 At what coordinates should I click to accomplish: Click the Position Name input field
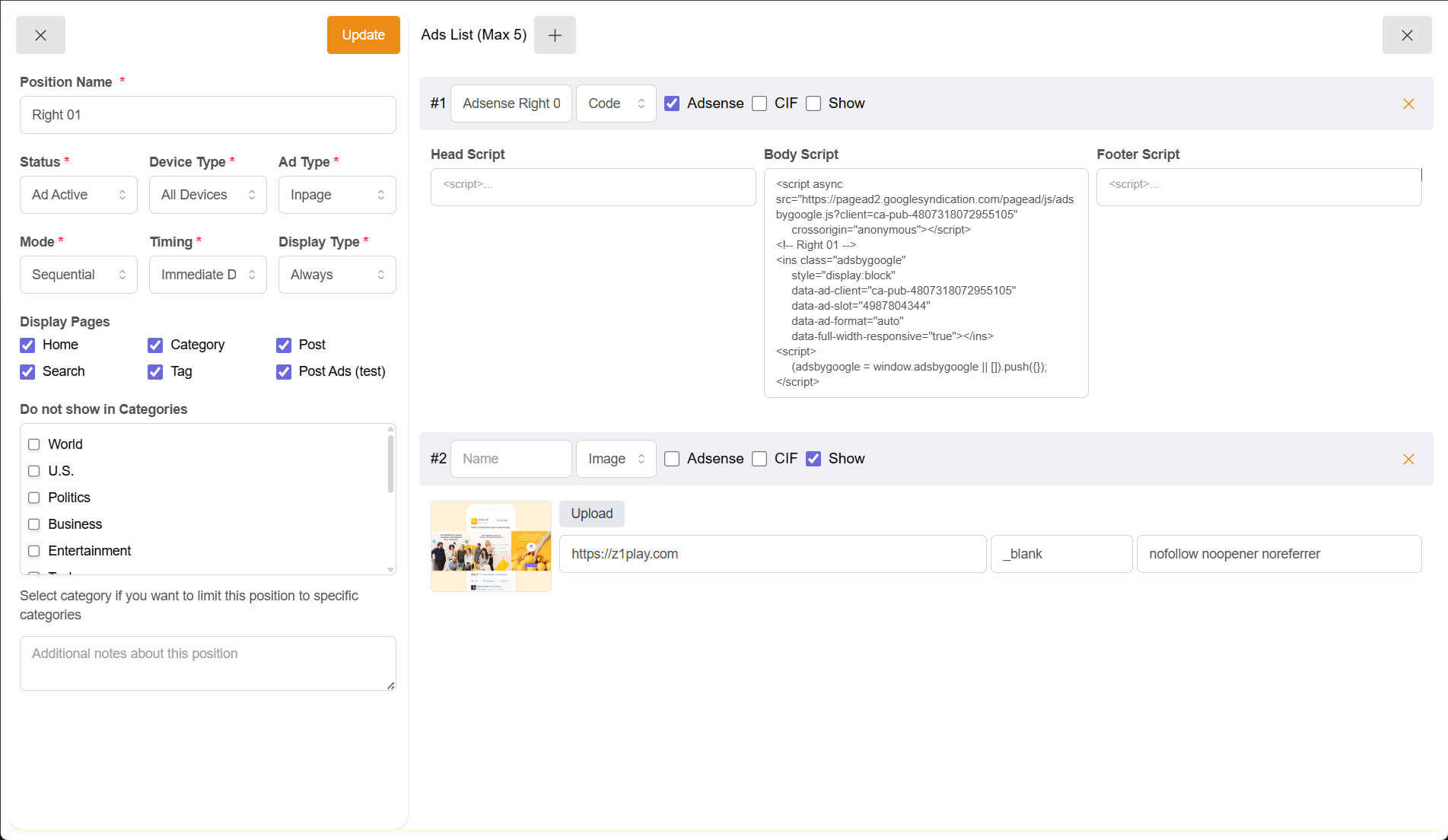coord(208,115)
